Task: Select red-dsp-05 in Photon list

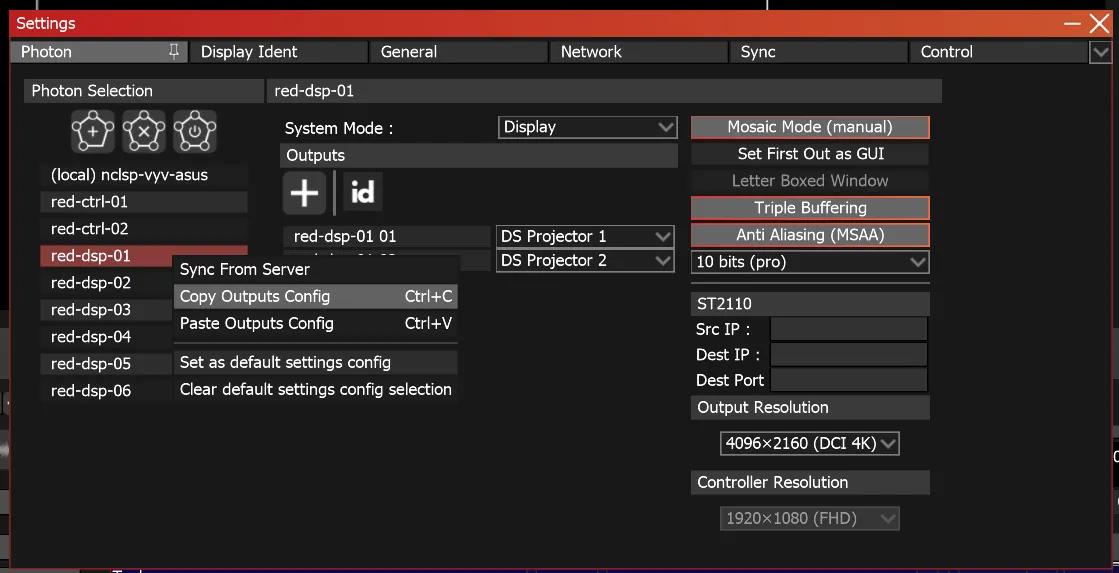Action: click(x=107, y=364)
